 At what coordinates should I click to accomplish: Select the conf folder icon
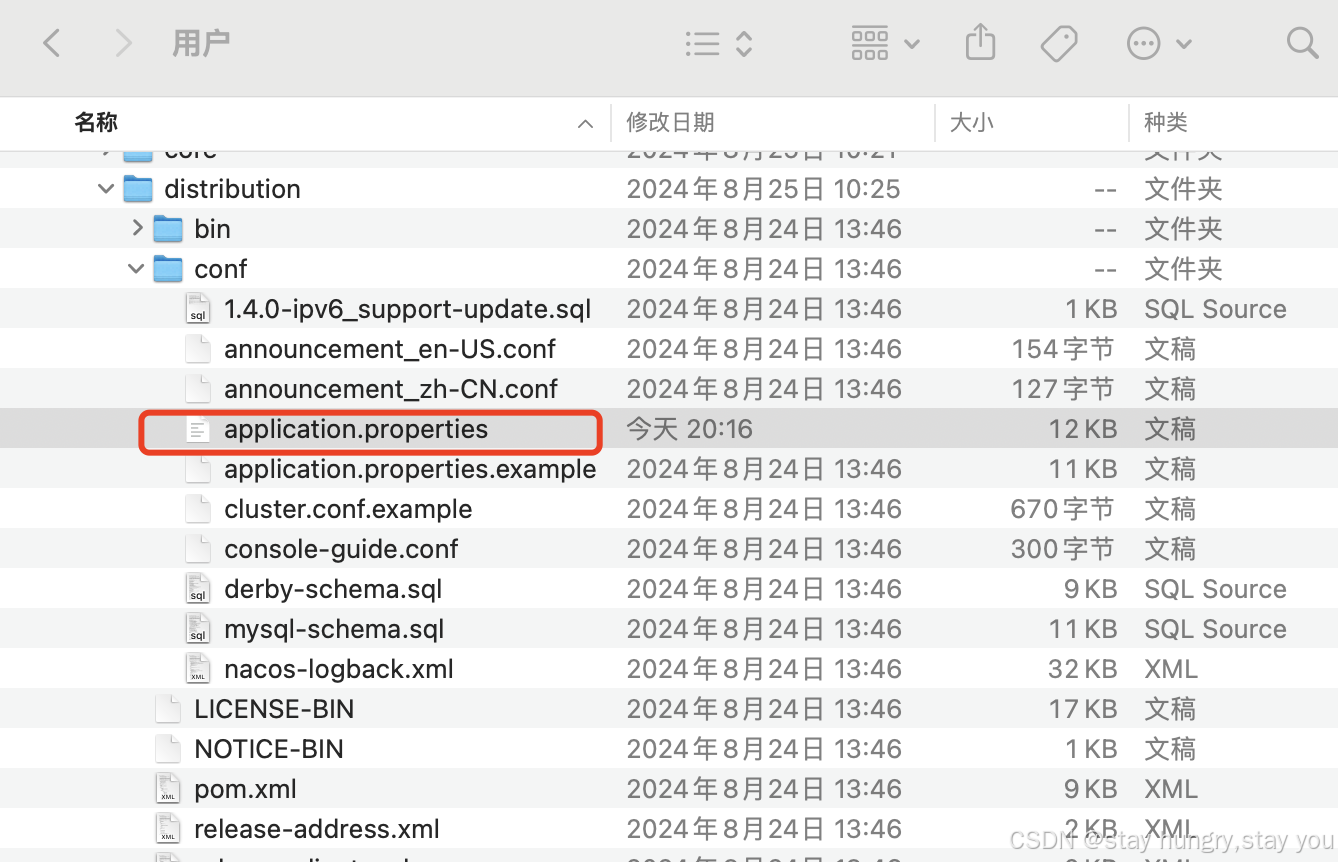point(168,269)
